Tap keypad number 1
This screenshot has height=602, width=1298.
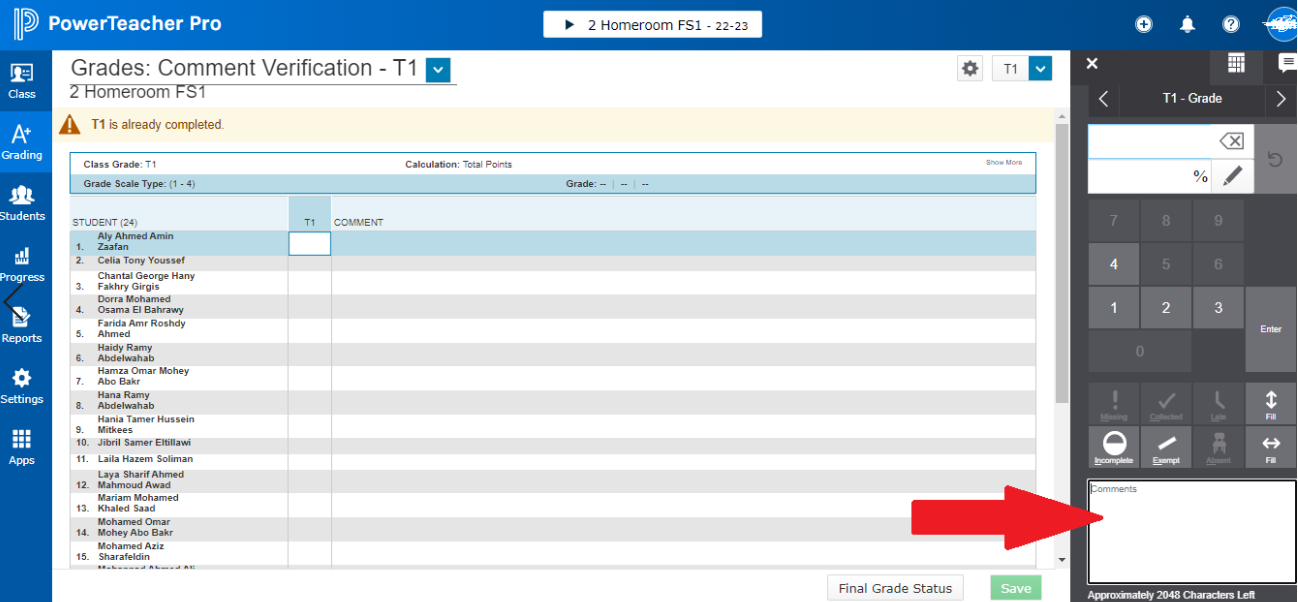(x=1114, y=308)
